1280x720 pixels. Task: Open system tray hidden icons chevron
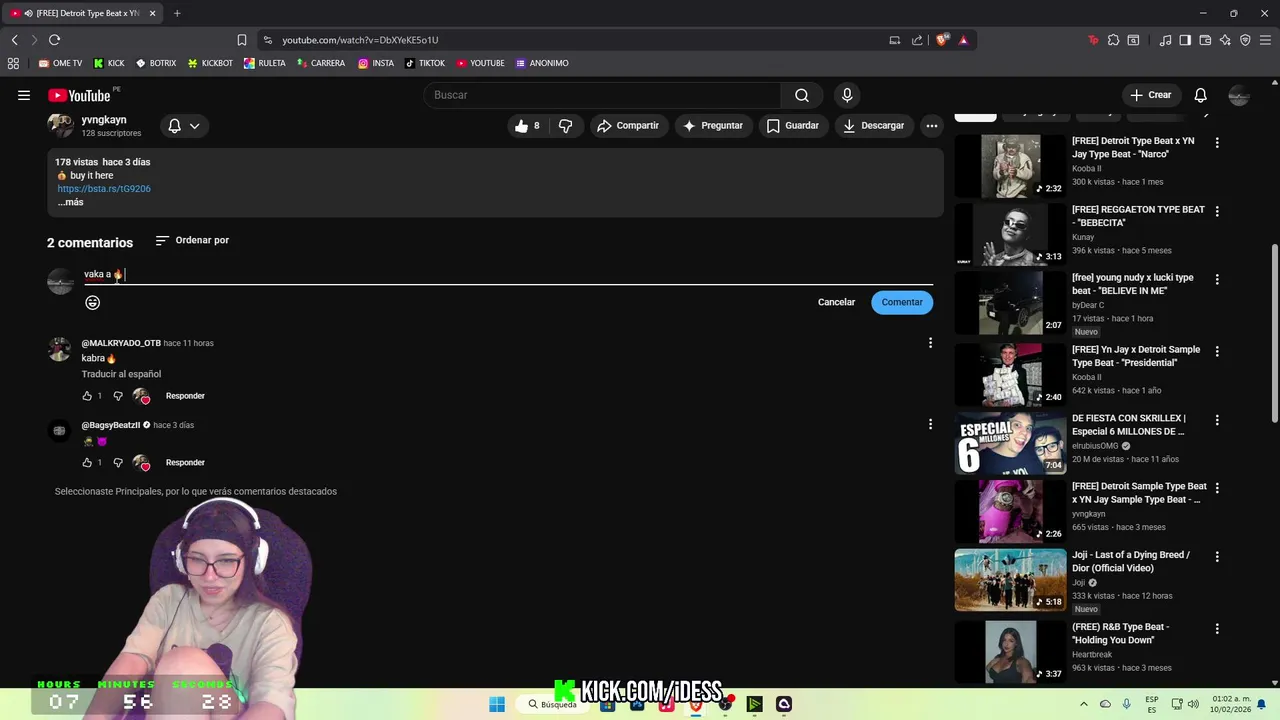tap(1084, 704)
